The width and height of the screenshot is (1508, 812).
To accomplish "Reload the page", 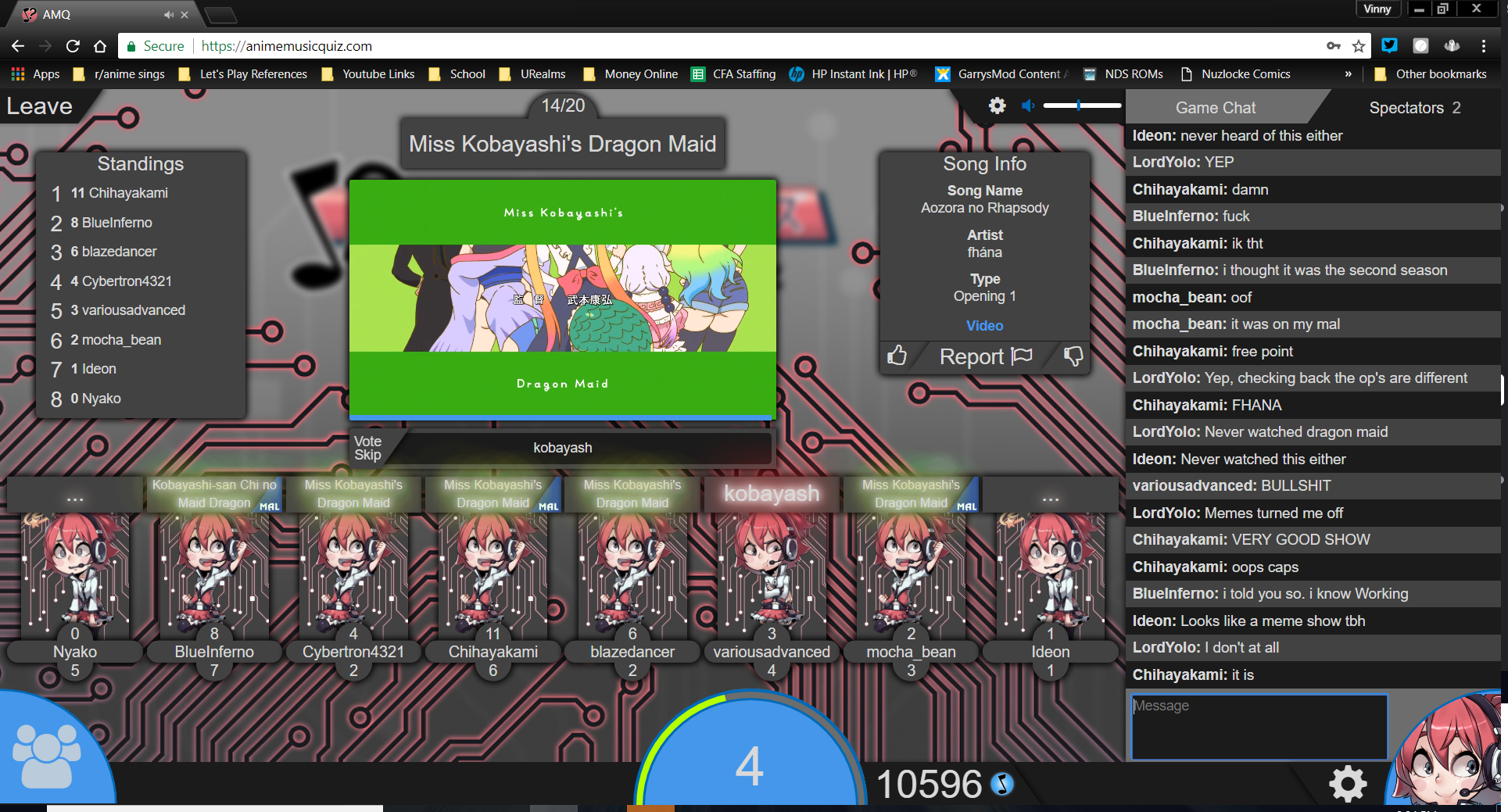I will pos(73,46).
